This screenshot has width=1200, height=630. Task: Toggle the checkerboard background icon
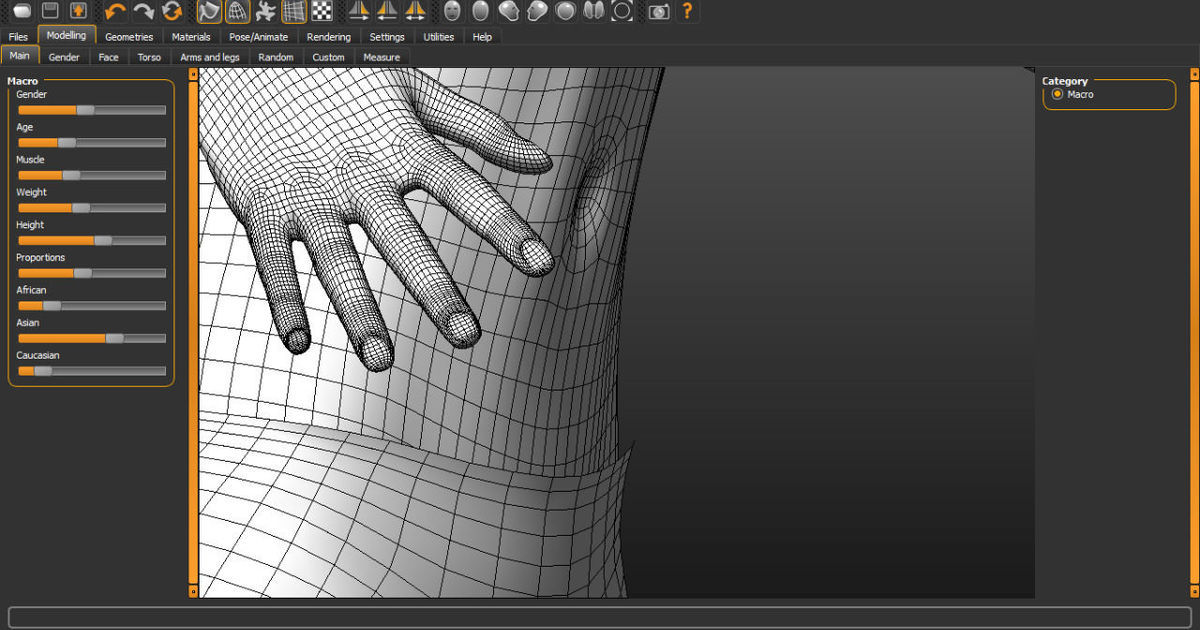(x=322, y=12)
